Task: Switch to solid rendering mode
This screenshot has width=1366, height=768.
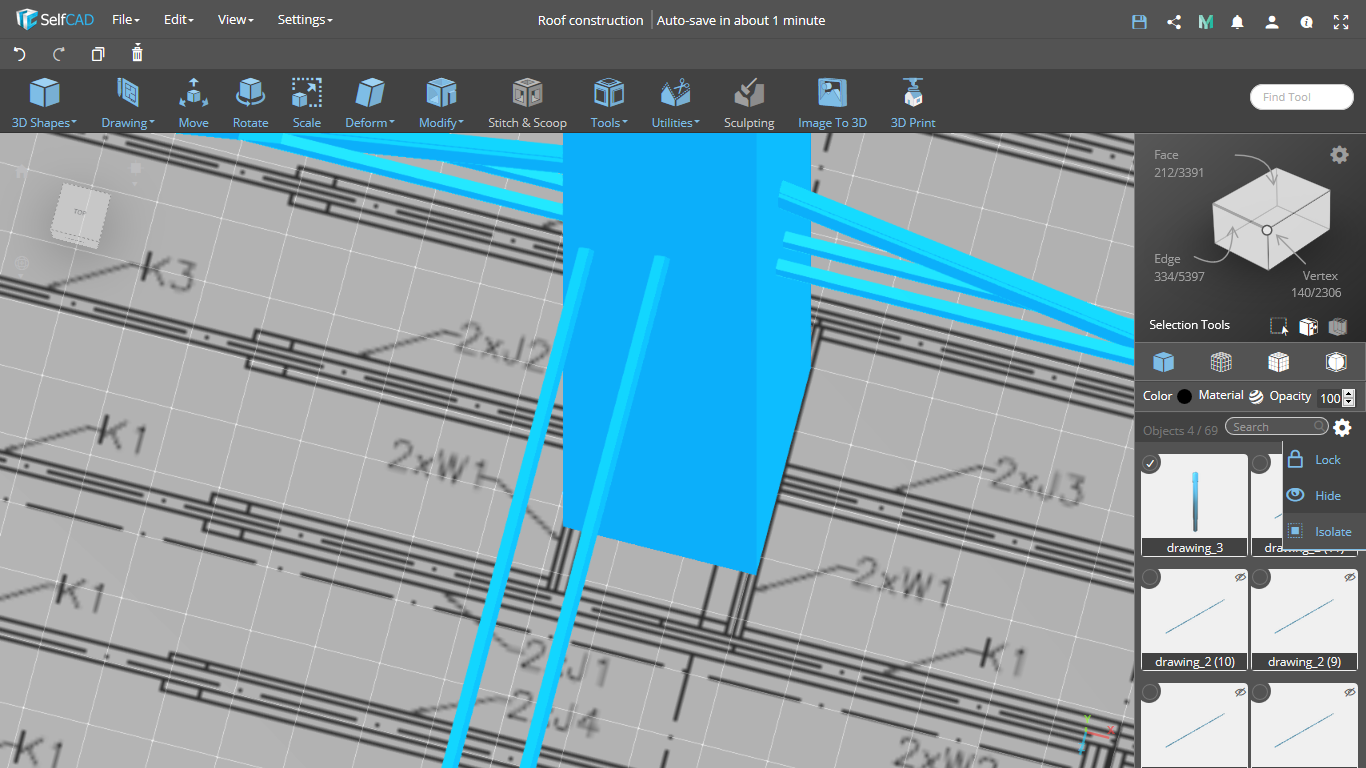Action: click(x=1163, y=361)
